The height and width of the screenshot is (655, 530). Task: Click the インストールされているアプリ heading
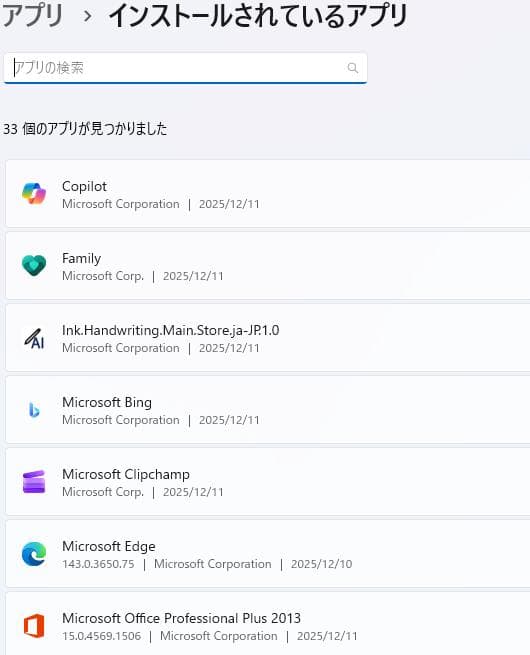tap(258, 16)
